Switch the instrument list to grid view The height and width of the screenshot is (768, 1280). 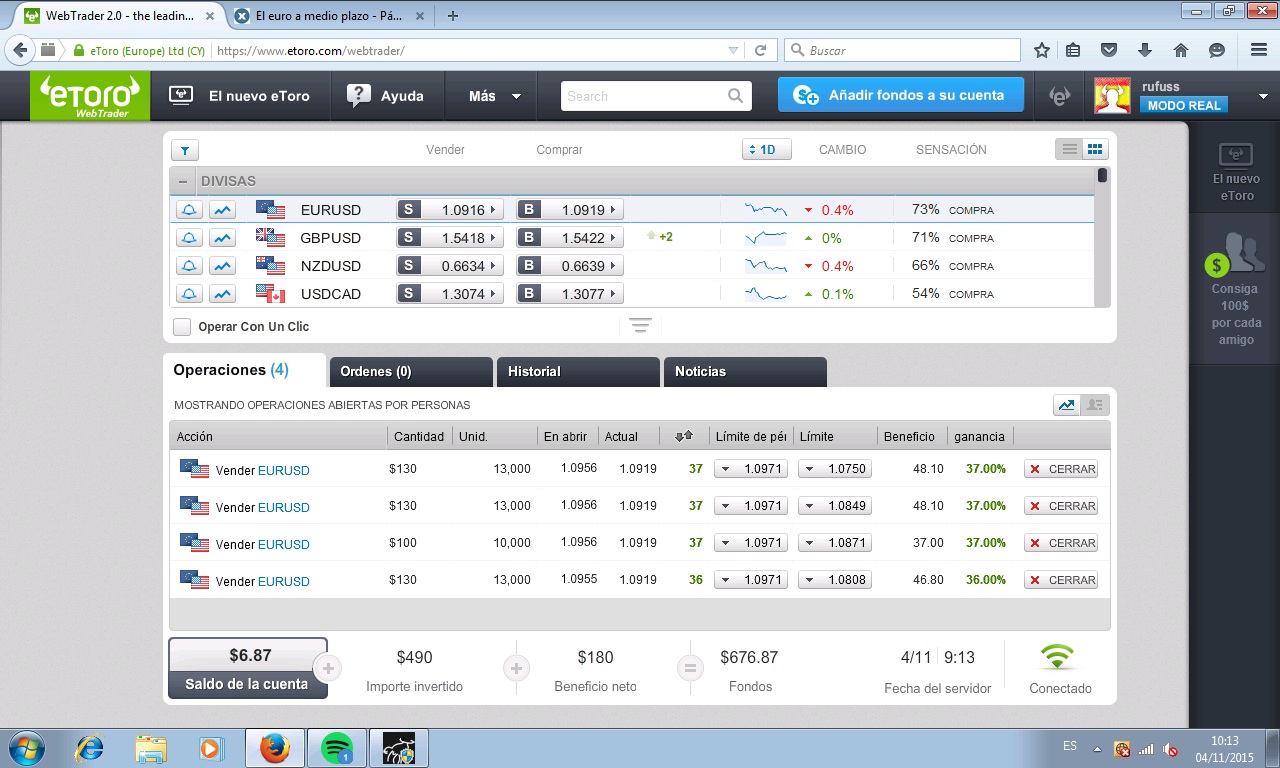pyautogui.click(x=1095, y=150)
